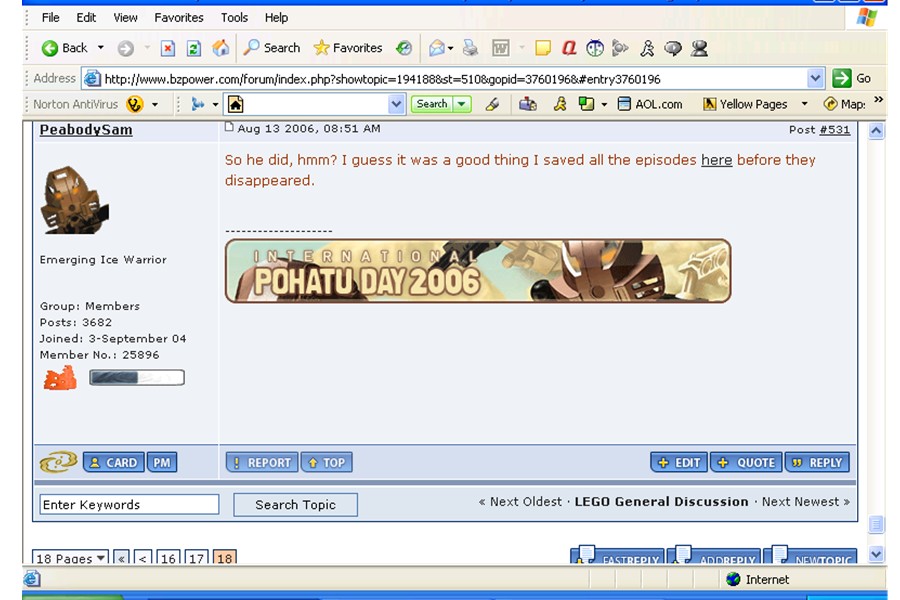
Task: Click the CARD button
Action: point(114,462)
